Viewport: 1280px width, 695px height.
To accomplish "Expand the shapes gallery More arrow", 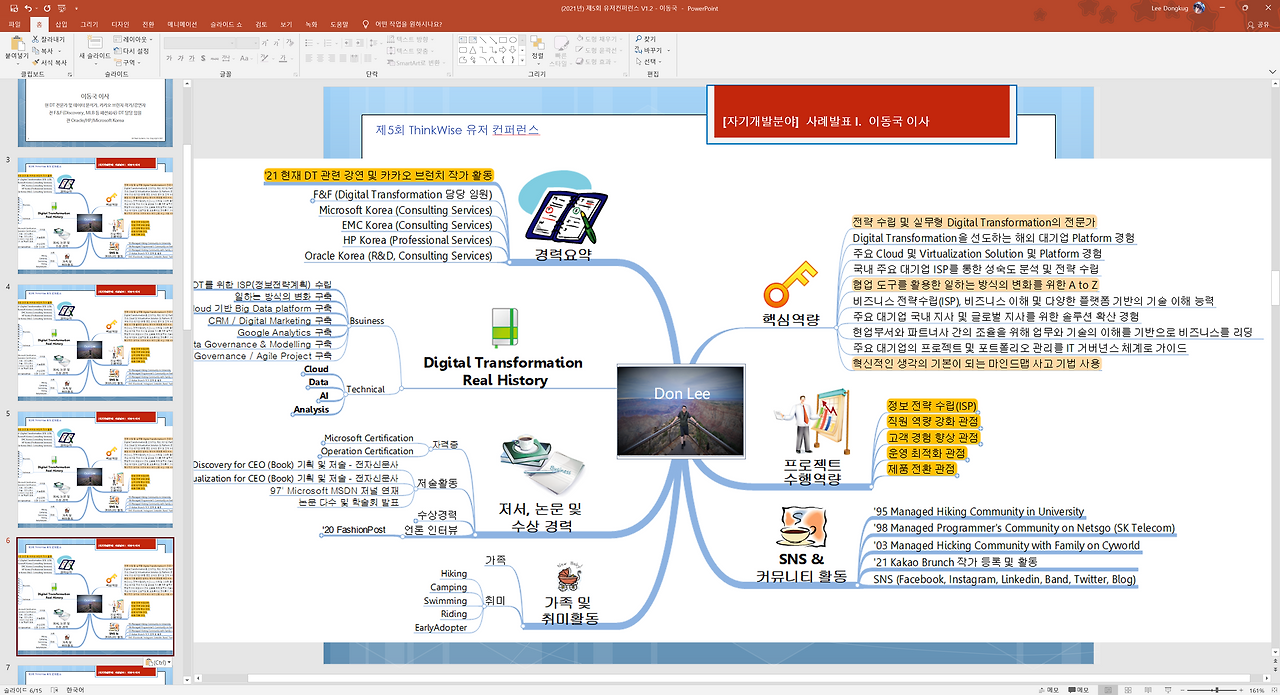I will point(522,60).
